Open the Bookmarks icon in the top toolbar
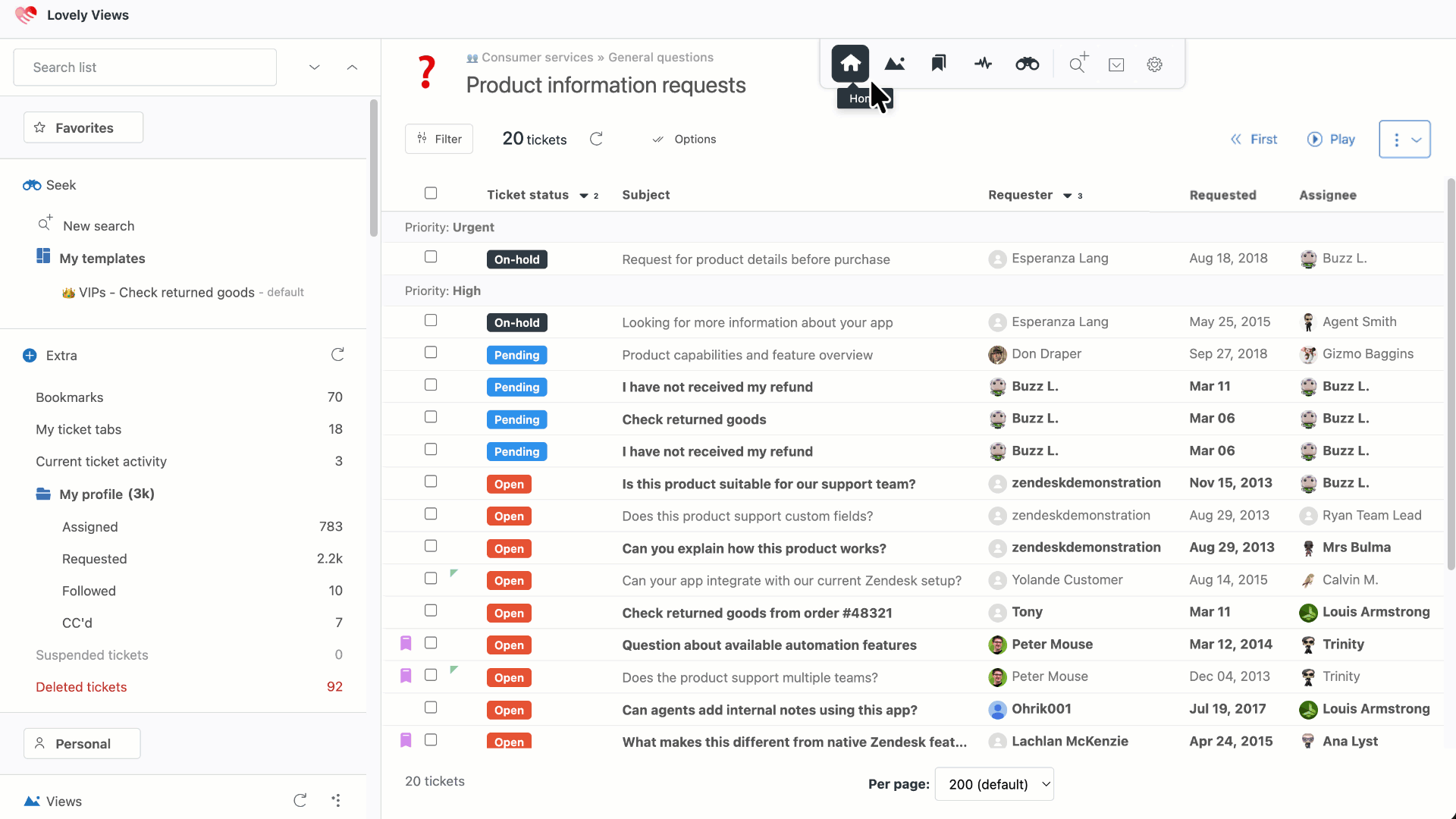This screenshot has height=819, width=1456. (939, 64)
